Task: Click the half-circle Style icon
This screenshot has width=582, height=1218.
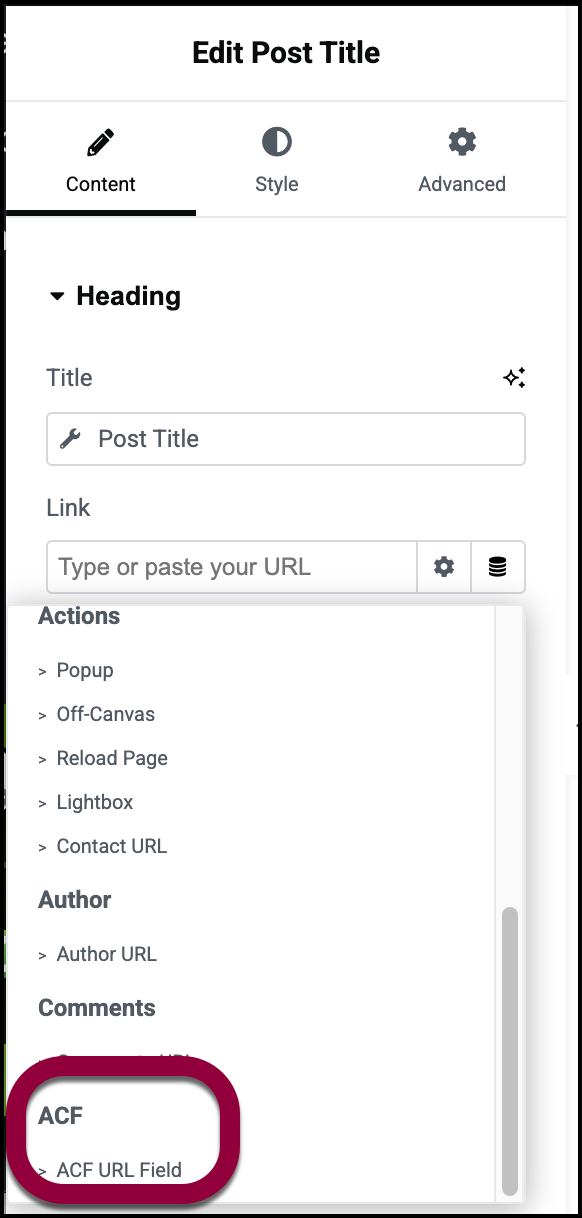Action: tap(277, 142)
